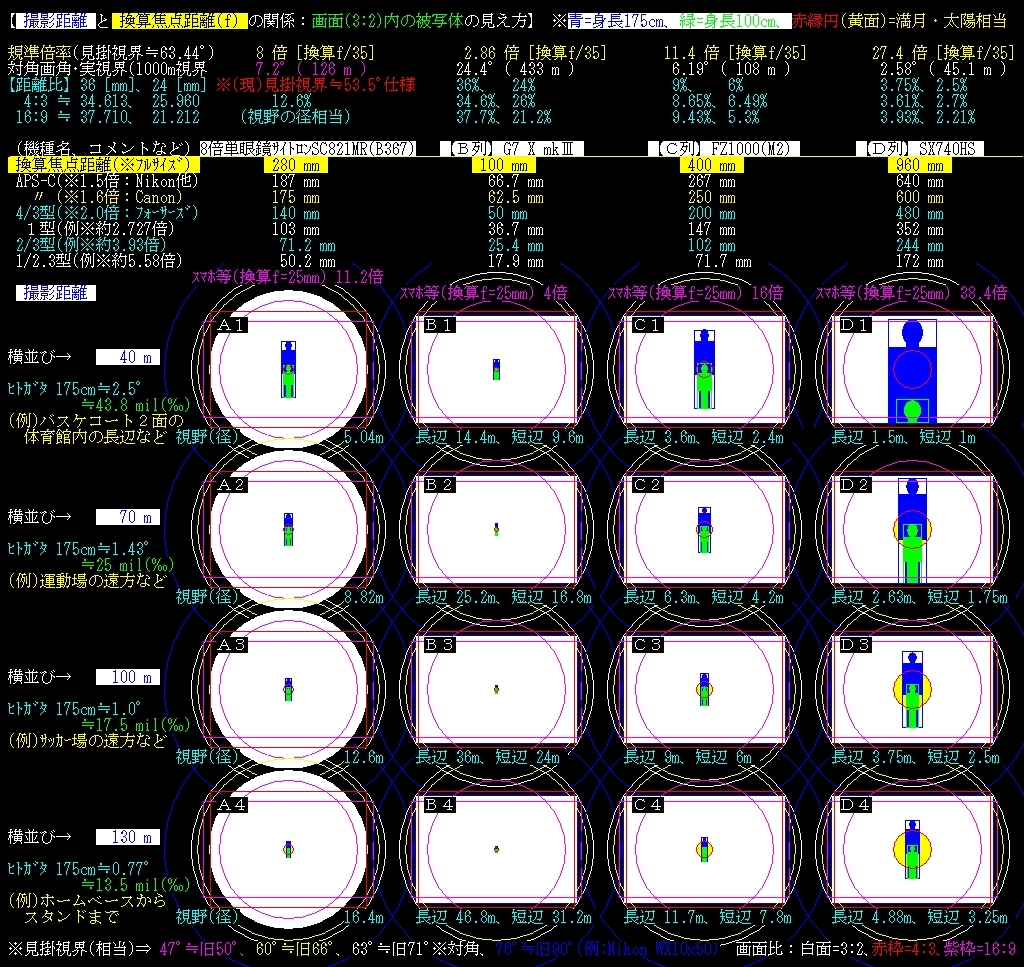This screenshot has width=1024, height=967.
Task: Open the D1 view panel
Action: pyautogui.click(x=912, y=369)
